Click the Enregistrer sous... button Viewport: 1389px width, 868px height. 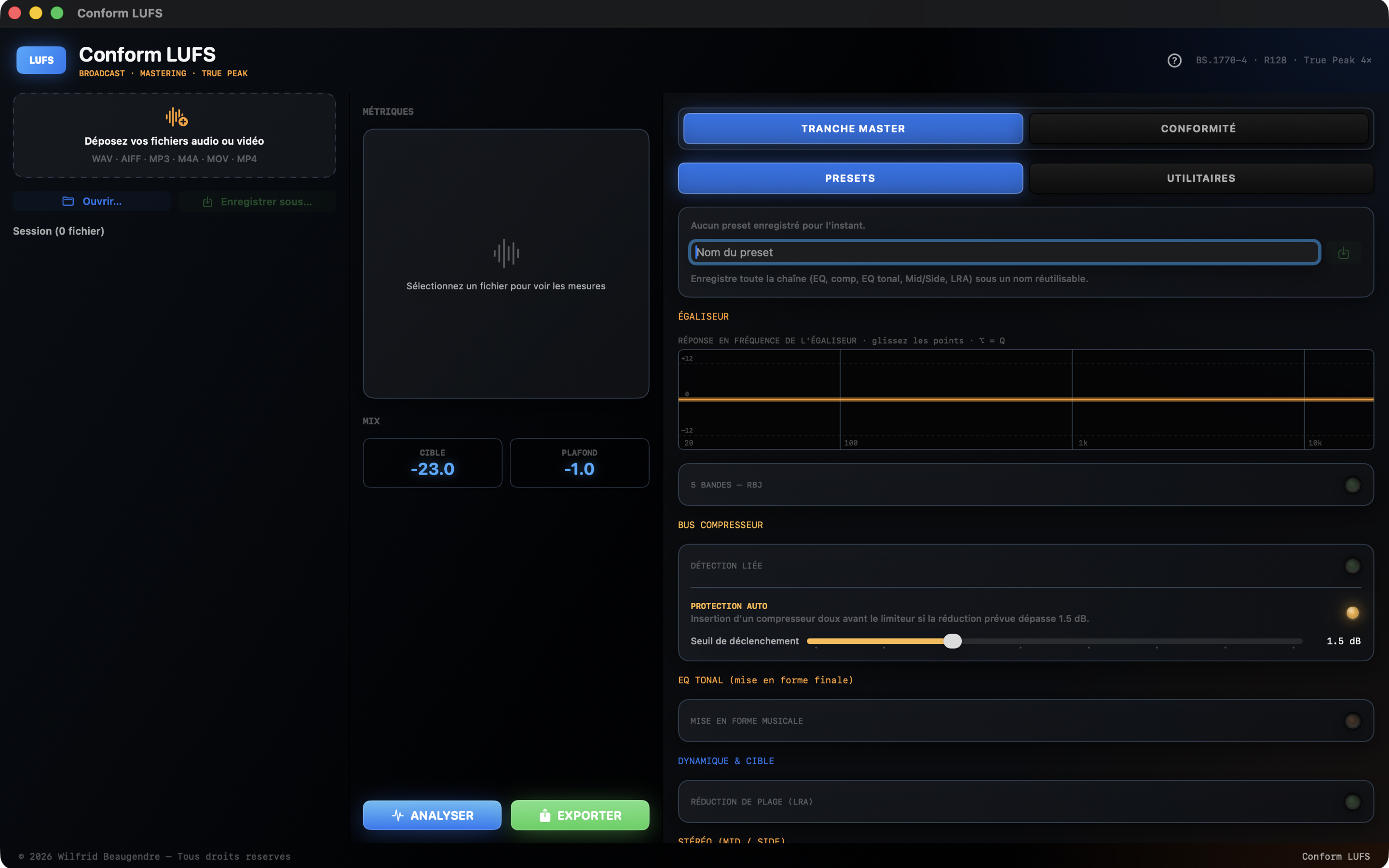[x=257, y=202]
